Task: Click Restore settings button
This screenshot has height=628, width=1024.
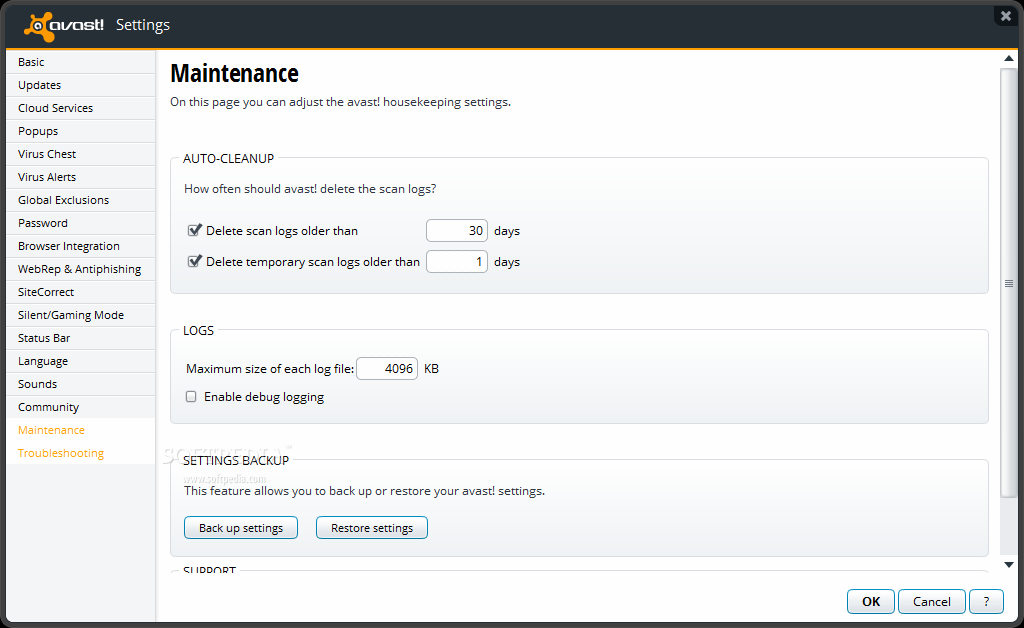Action: tap(372, 528)
